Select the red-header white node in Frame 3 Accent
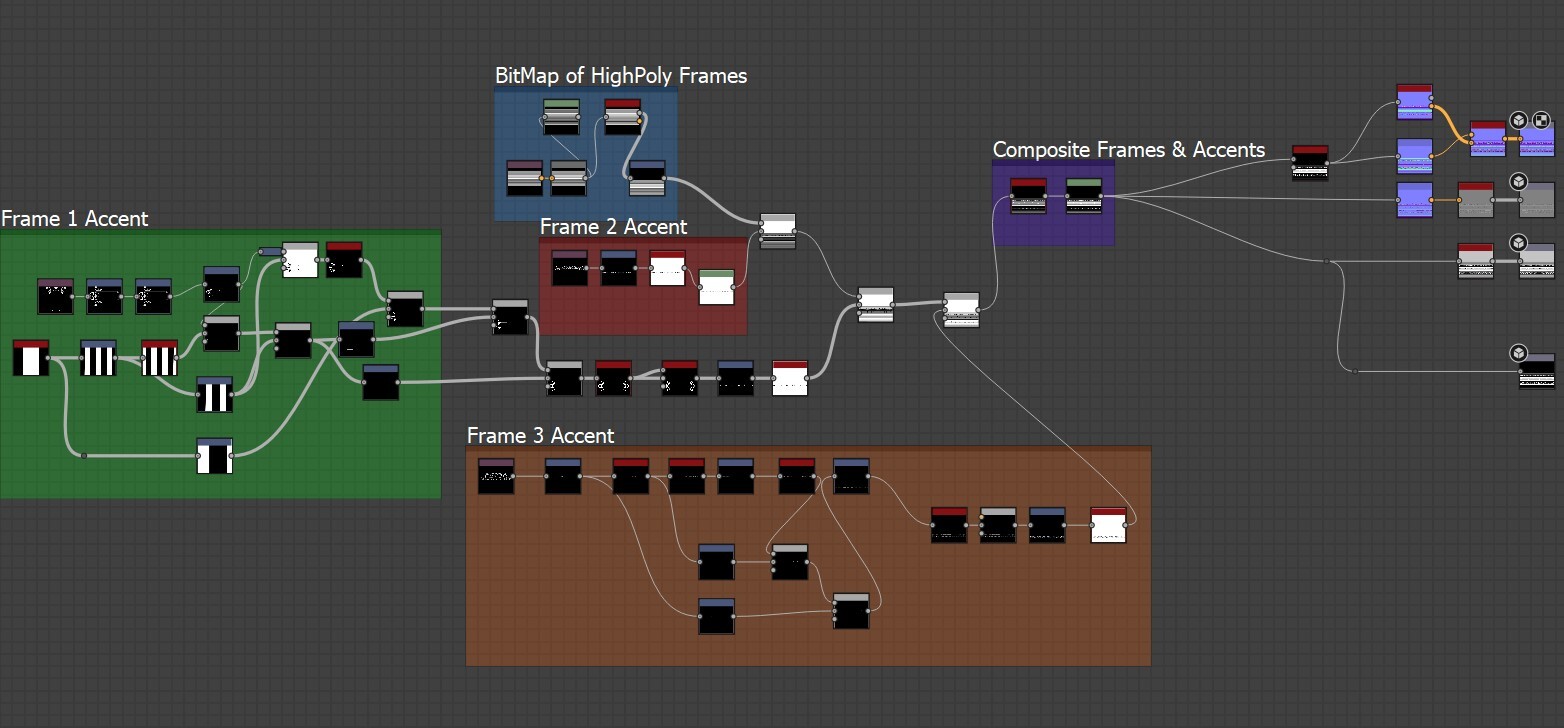 point(1108,525)
